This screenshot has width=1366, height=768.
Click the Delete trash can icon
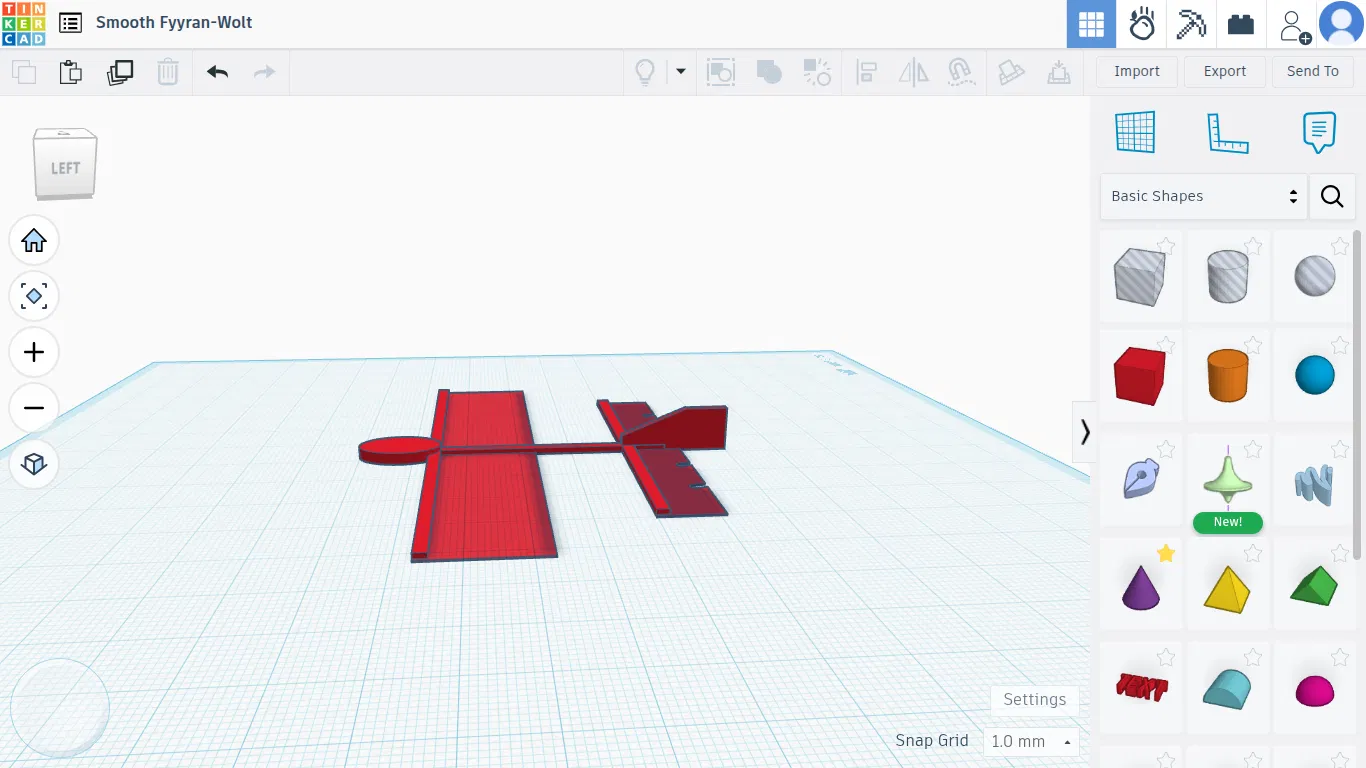168,72
